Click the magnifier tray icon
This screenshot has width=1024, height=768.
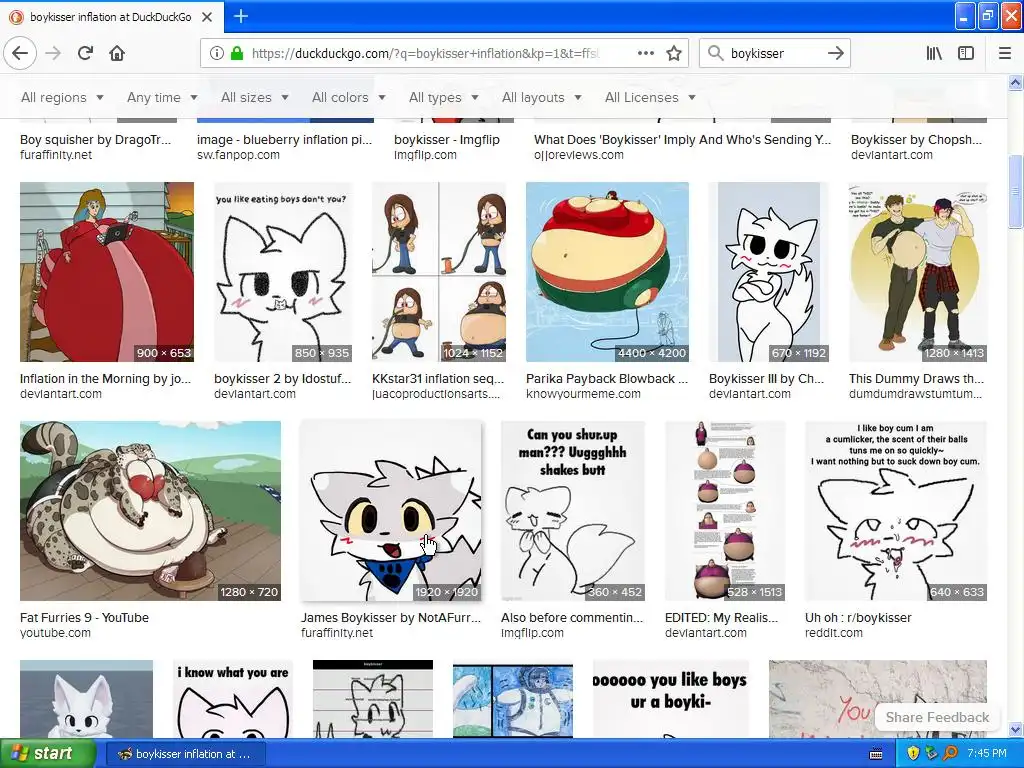(x=950, y=754)
